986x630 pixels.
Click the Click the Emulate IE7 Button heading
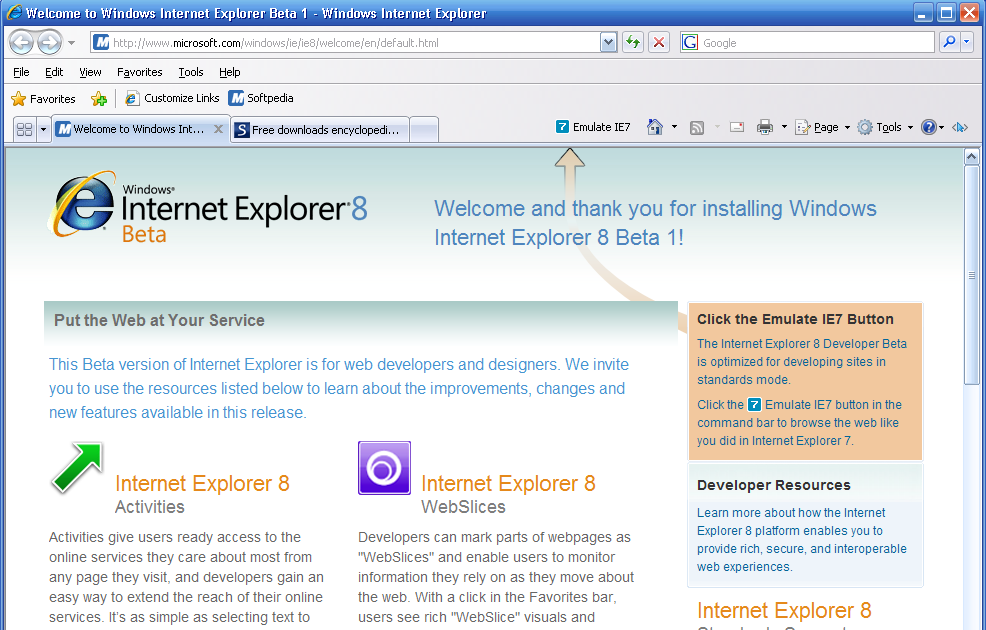tap(795, 319)
